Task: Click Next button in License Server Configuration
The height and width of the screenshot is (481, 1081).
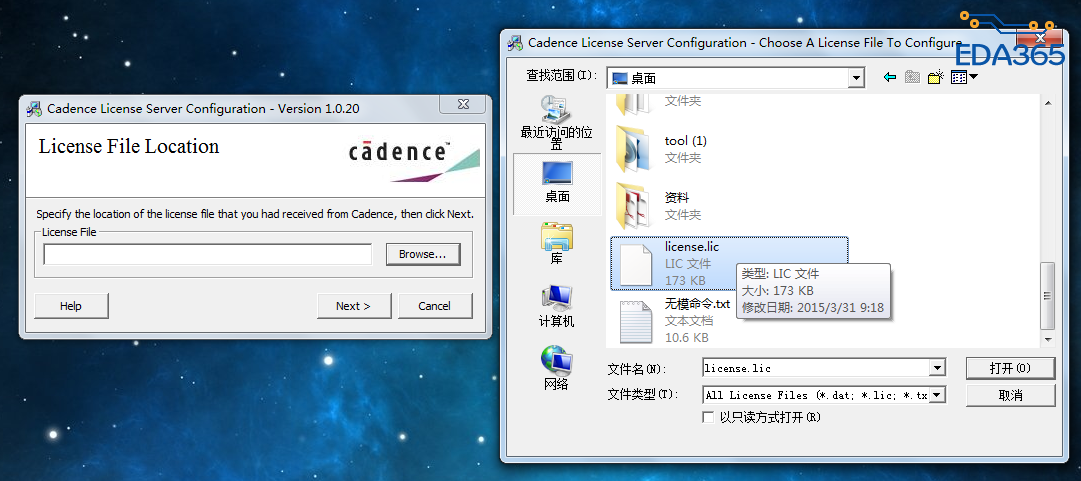Action: [x=354, y=306]
